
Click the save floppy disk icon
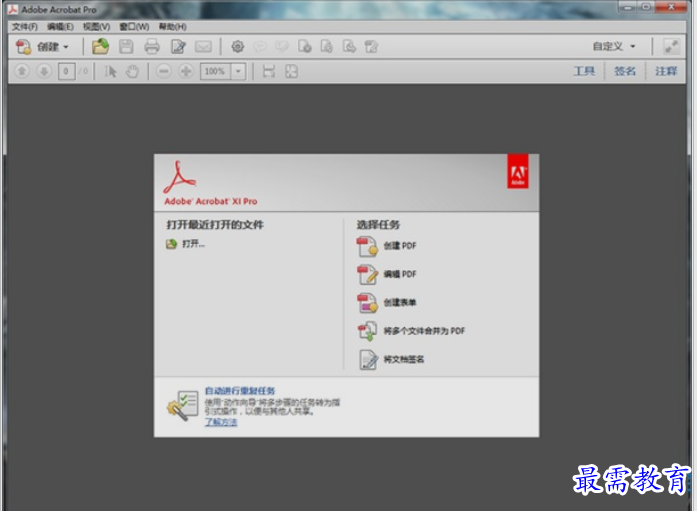click(126, 46)
